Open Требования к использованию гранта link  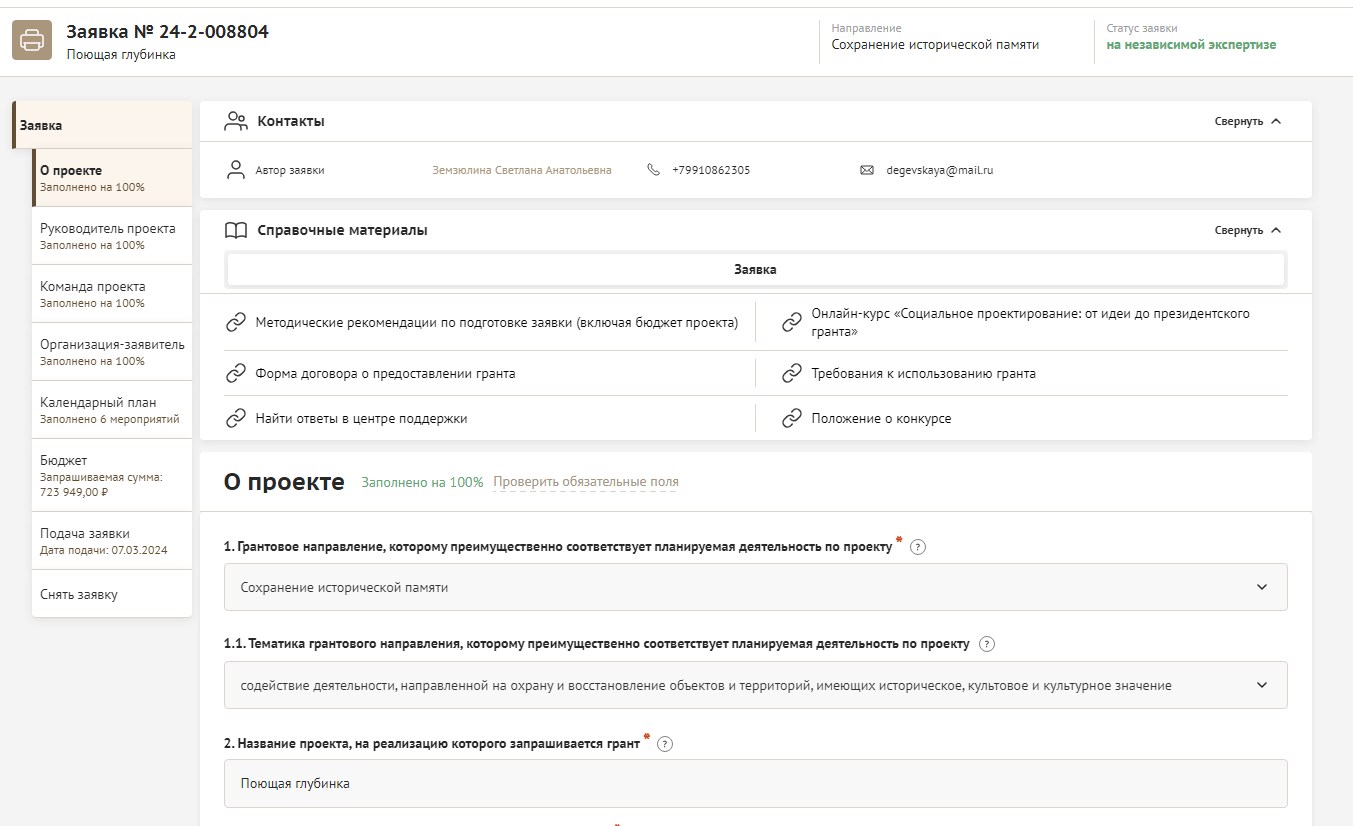(923, 373)
